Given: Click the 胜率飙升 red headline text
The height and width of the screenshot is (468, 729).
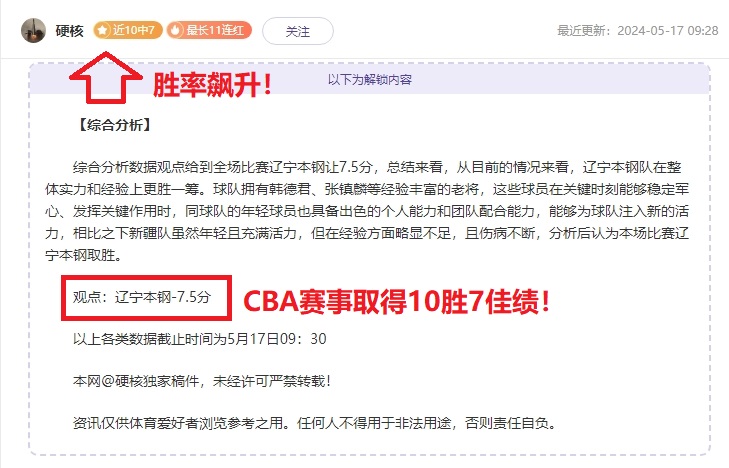Looking at the screenshot, I should [x=212, y=86].
